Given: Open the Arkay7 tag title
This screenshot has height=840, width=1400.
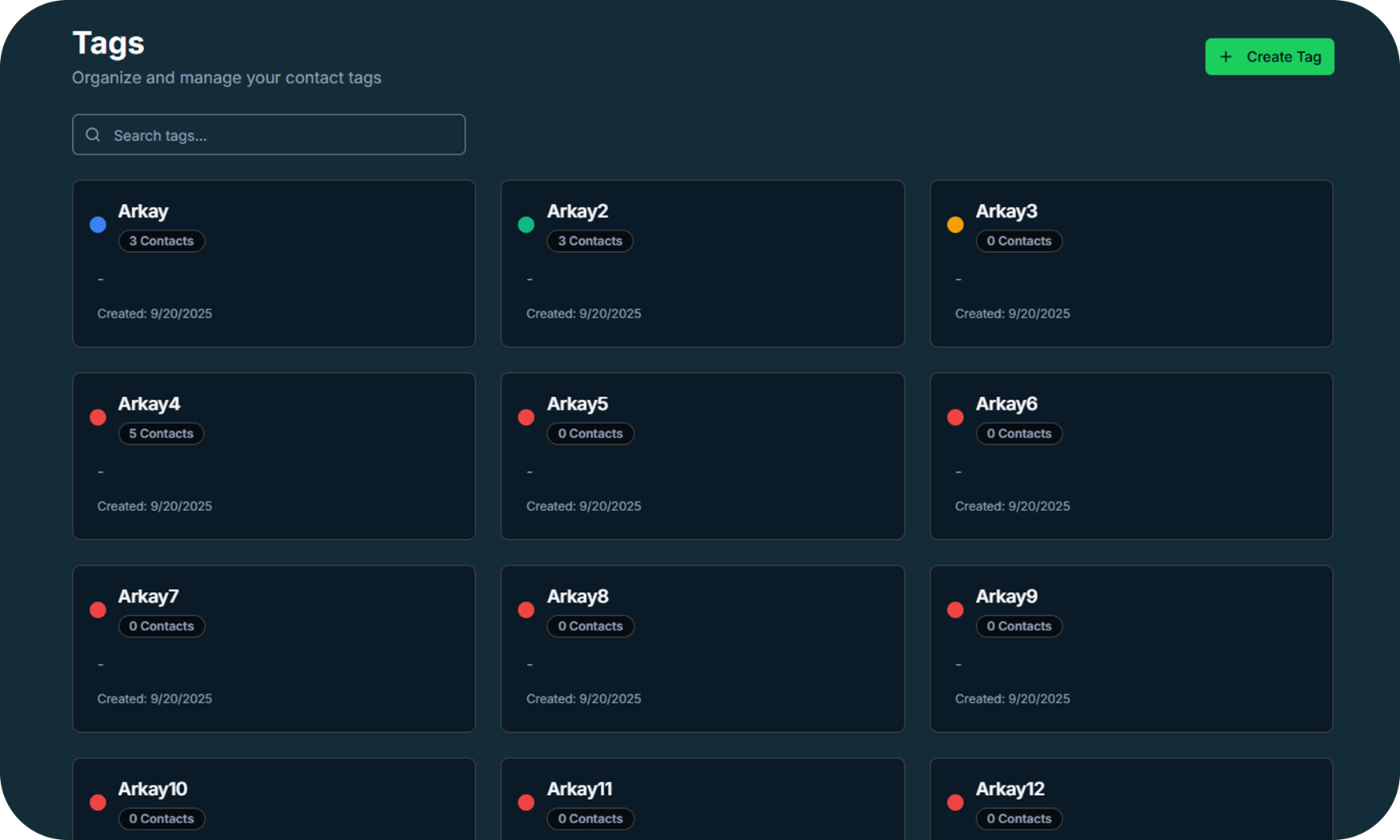Looking at the screenshot, I should (x=148, y=597).
